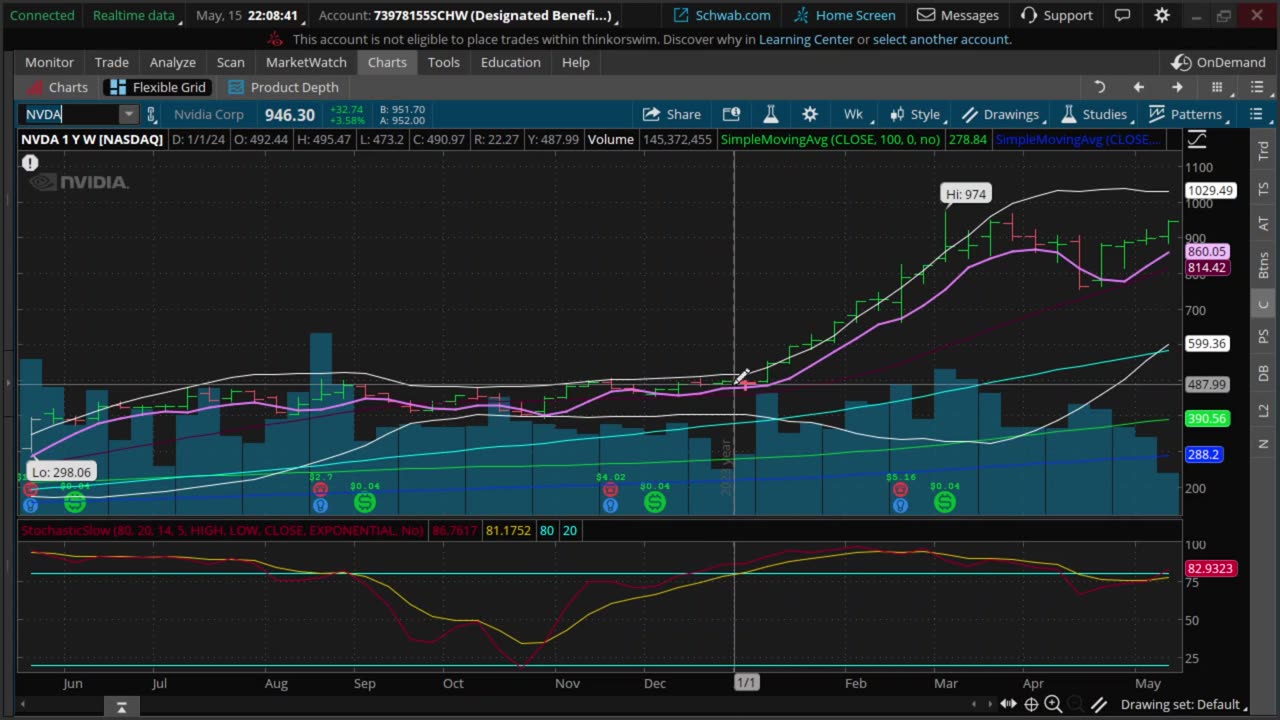Toggle the TS sidebar panel
The height and width of the screenshot is (720, 1280).
[1264, 189]
